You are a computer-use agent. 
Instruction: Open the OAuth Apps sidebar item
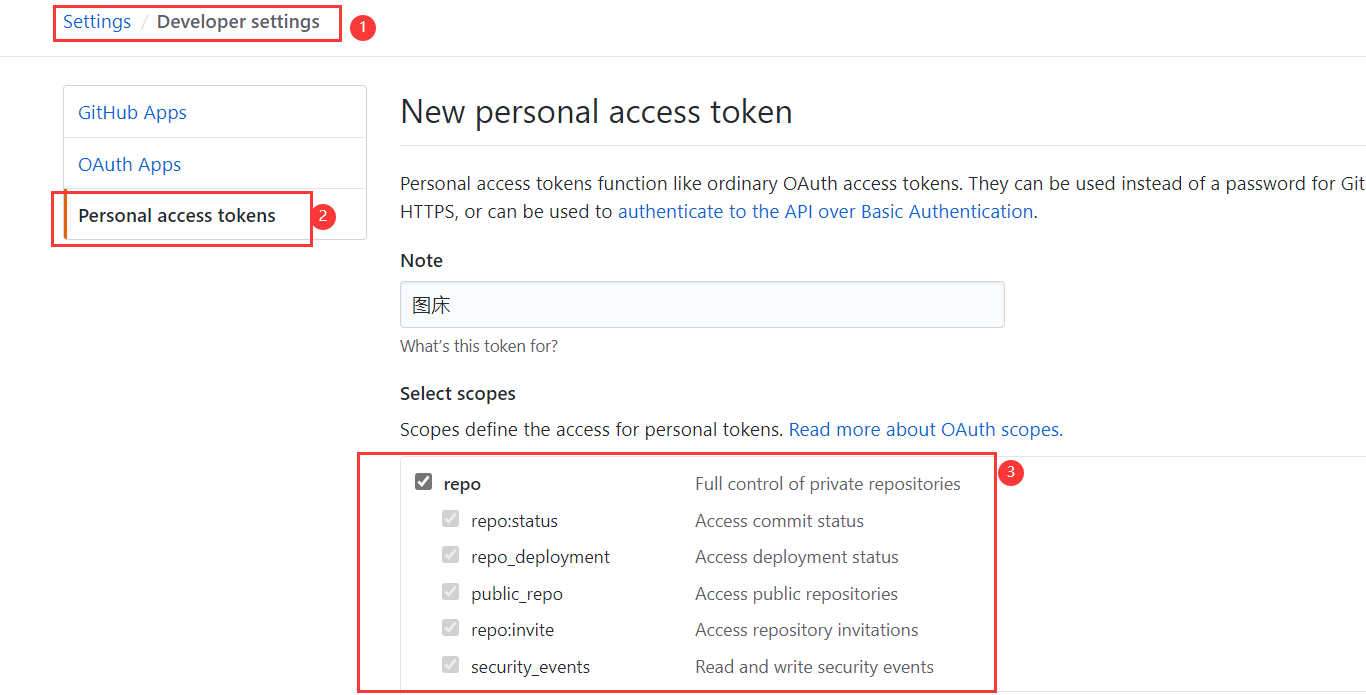point(130,165)
